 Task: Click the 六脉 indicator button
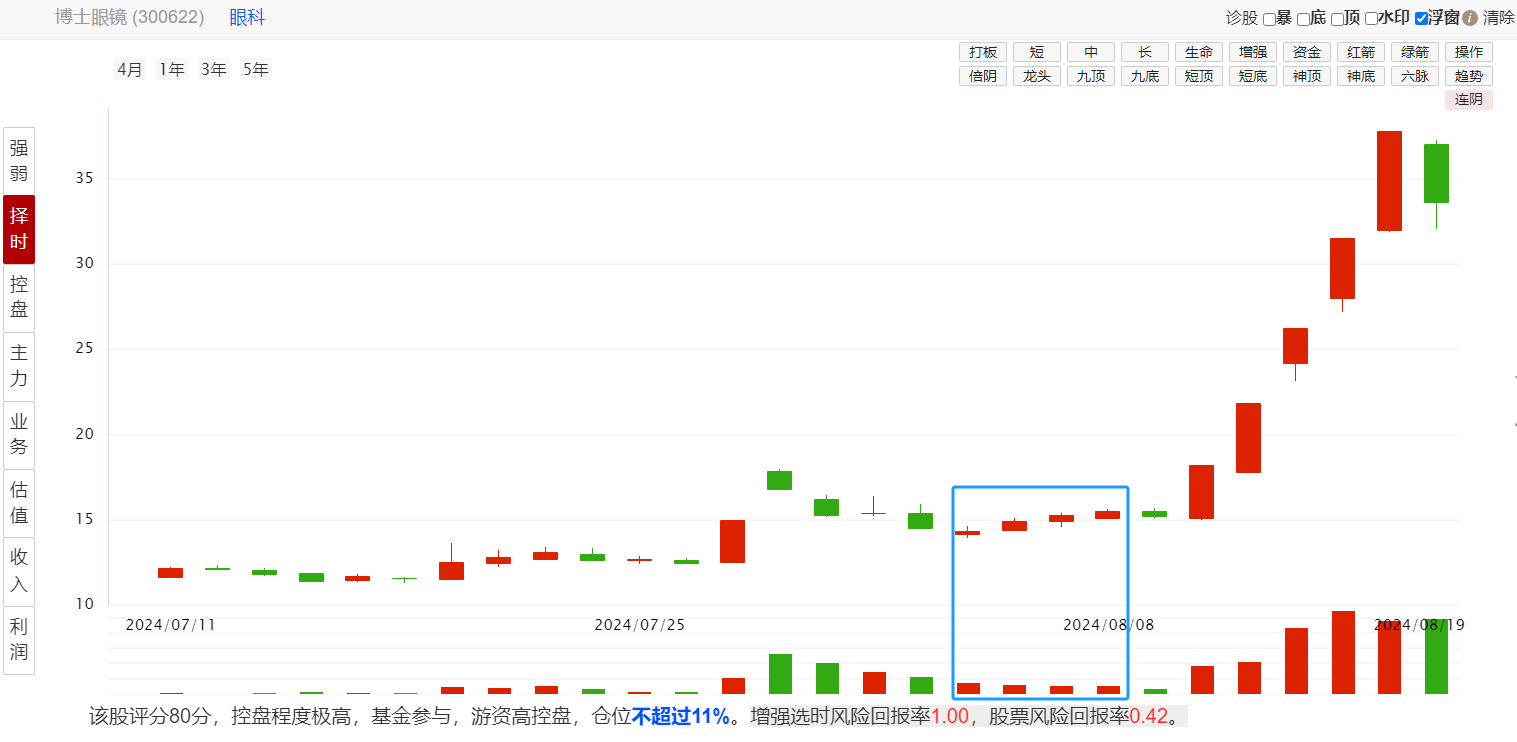(x=1415, y=76)
